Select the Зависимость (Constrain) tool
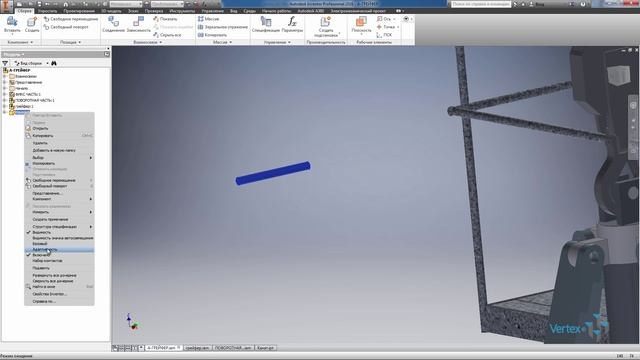Viewport: 640px width, 360px height. pos(138,24)
